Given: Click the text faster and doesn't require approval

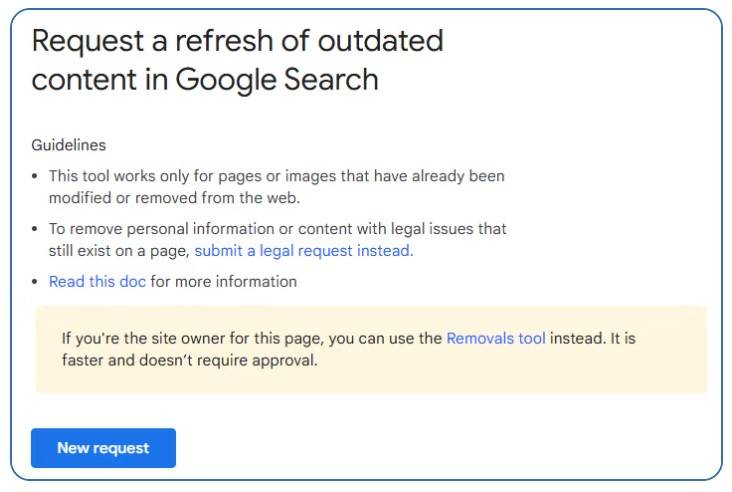Looking at the screenshot, I should tap(190, 360).
